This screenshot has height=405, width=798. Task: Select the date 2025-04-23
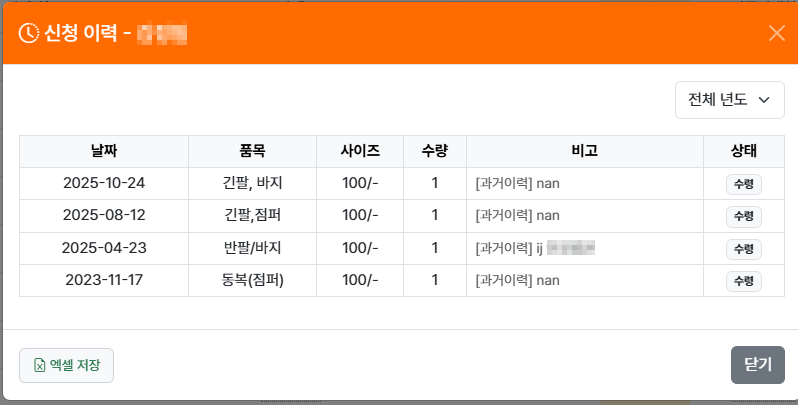(104, 248)
